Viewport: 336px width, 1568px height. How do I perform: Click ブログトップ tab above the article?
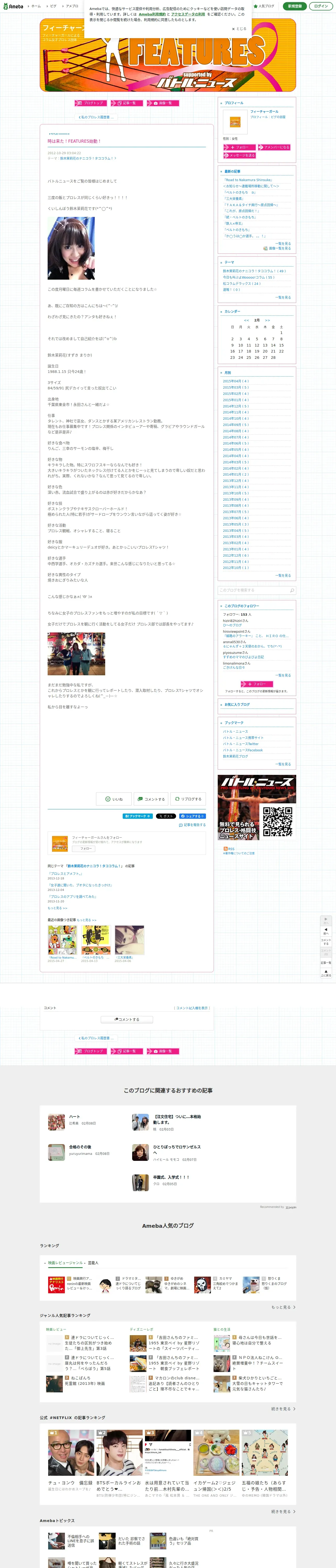pos(91,103)
